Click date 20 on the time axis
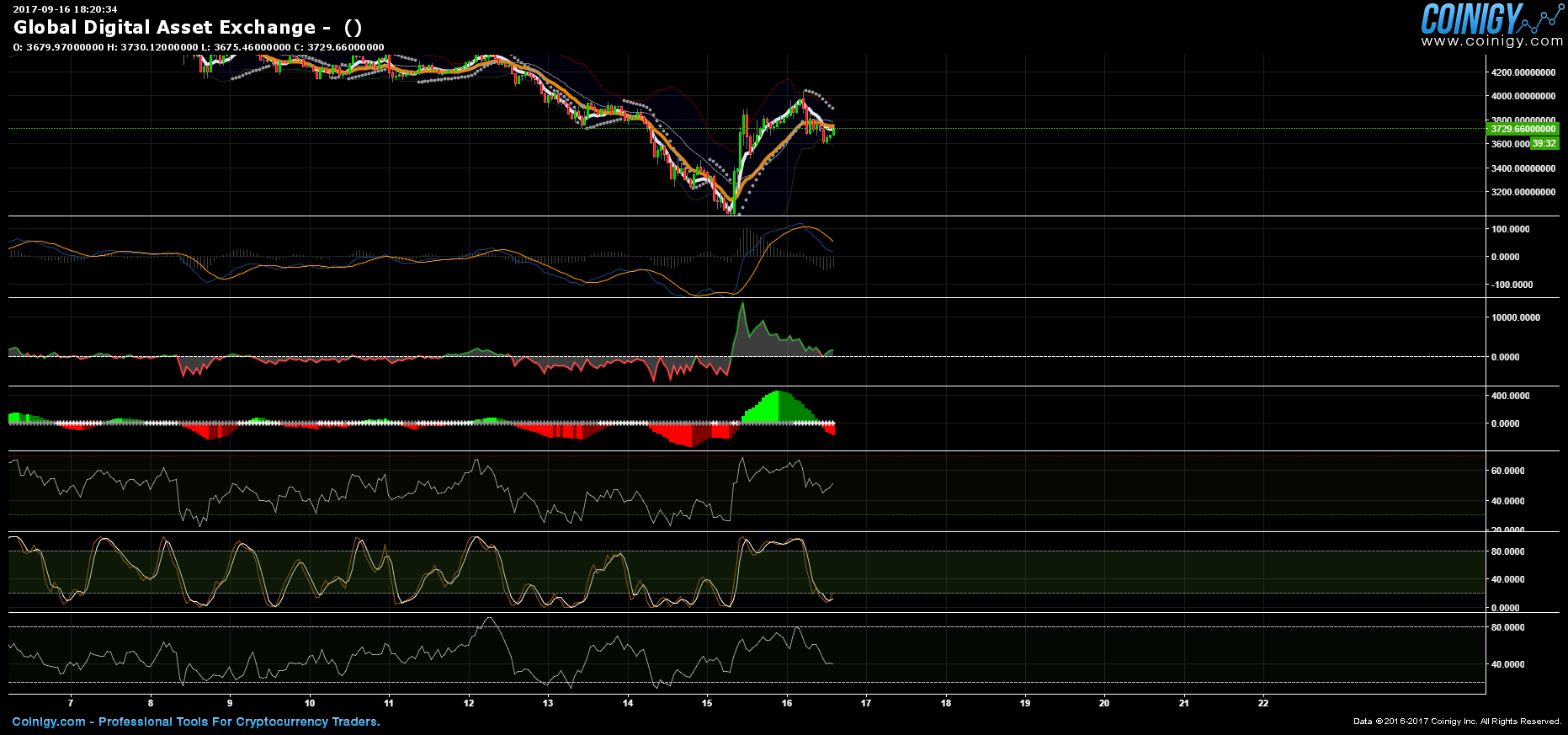1568x735 pixels. [x=1104, y=703]
